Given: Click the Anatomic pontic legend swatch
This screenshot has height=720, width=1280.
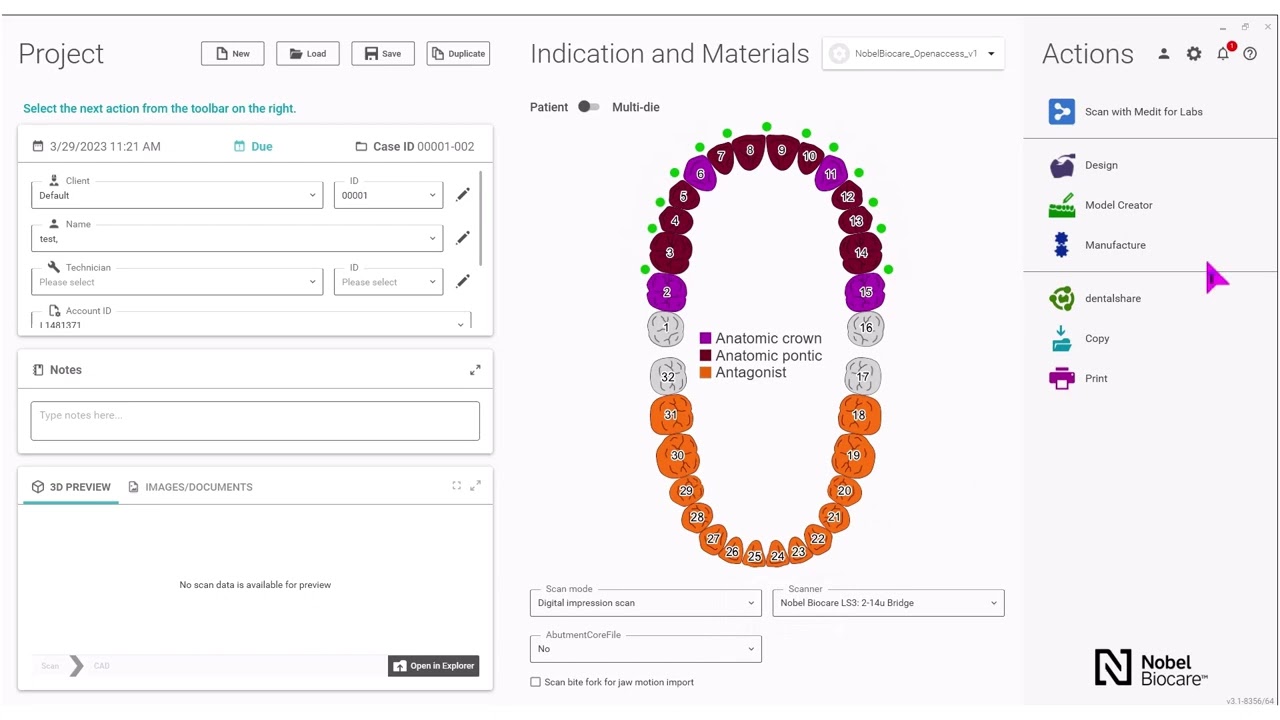Looking at the screenshot, I should [705, 355].
